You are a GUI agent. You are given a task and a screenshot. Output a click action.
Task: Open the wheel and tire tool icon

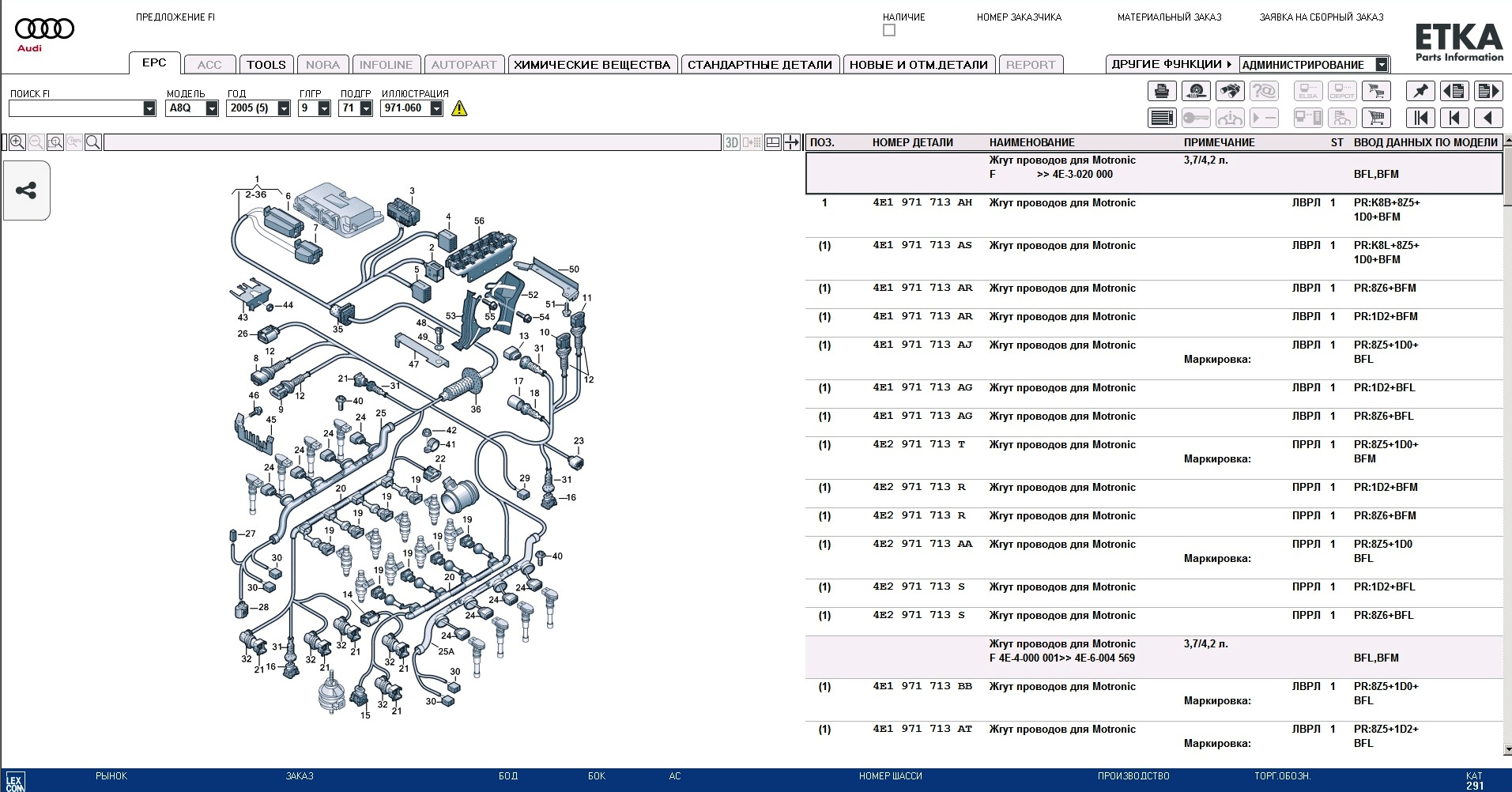tap(1196, 92)
